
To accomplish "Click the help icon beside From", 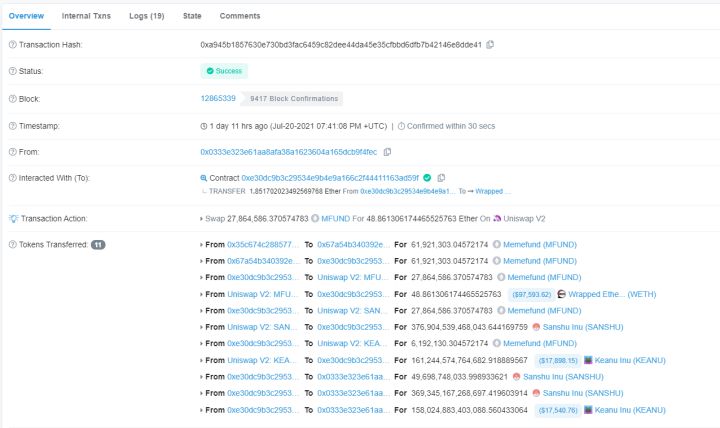I will point(13,152).
